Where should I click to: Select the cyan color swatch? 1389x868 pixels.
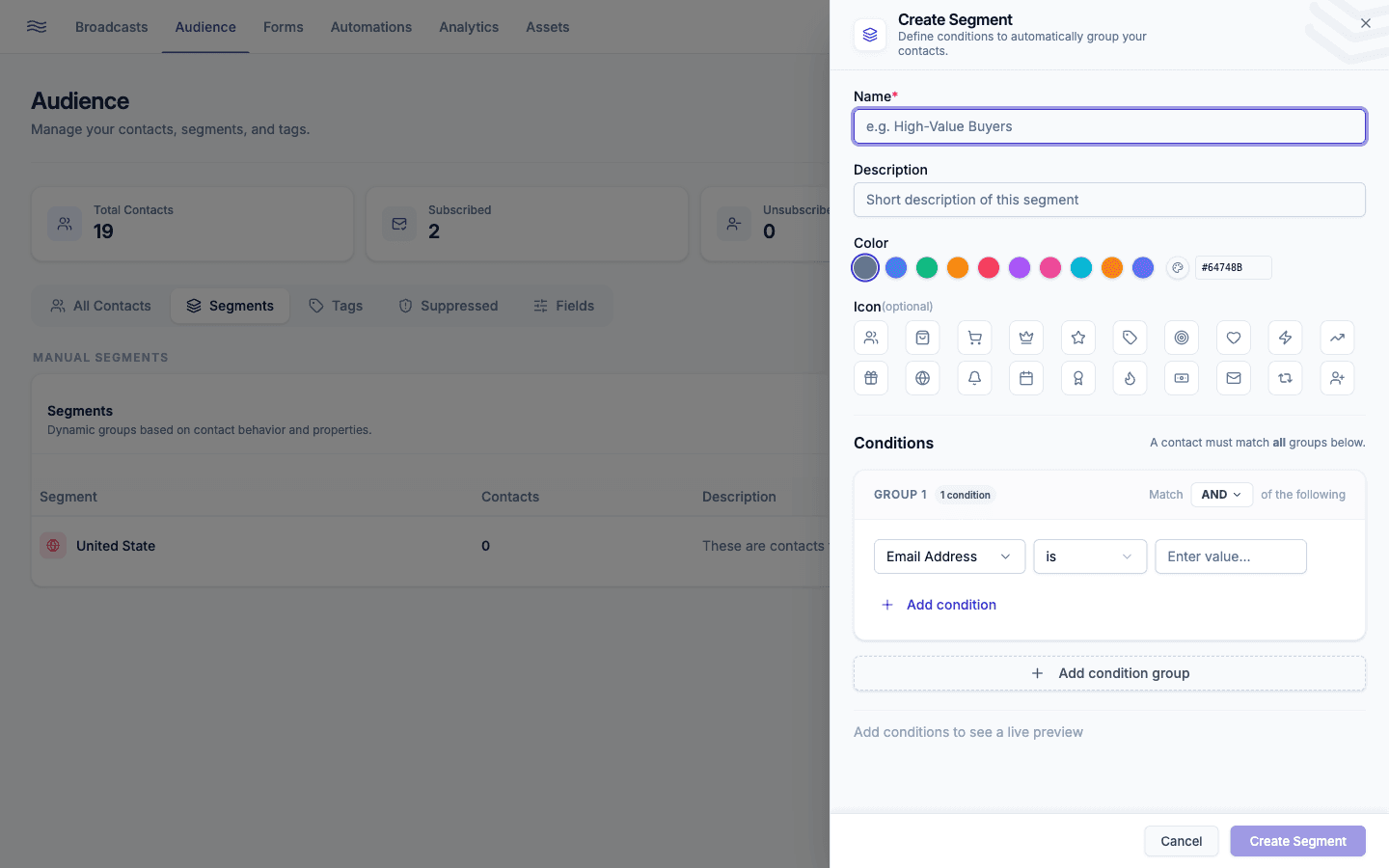[x=1081, y=268]
